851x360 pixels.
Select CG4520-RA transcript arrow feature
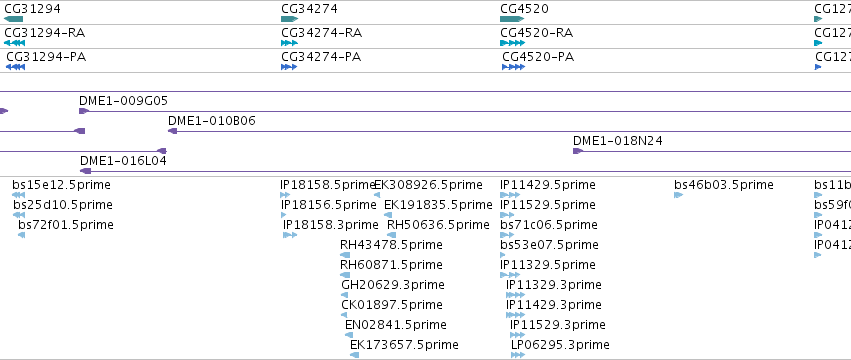point(512,43)
